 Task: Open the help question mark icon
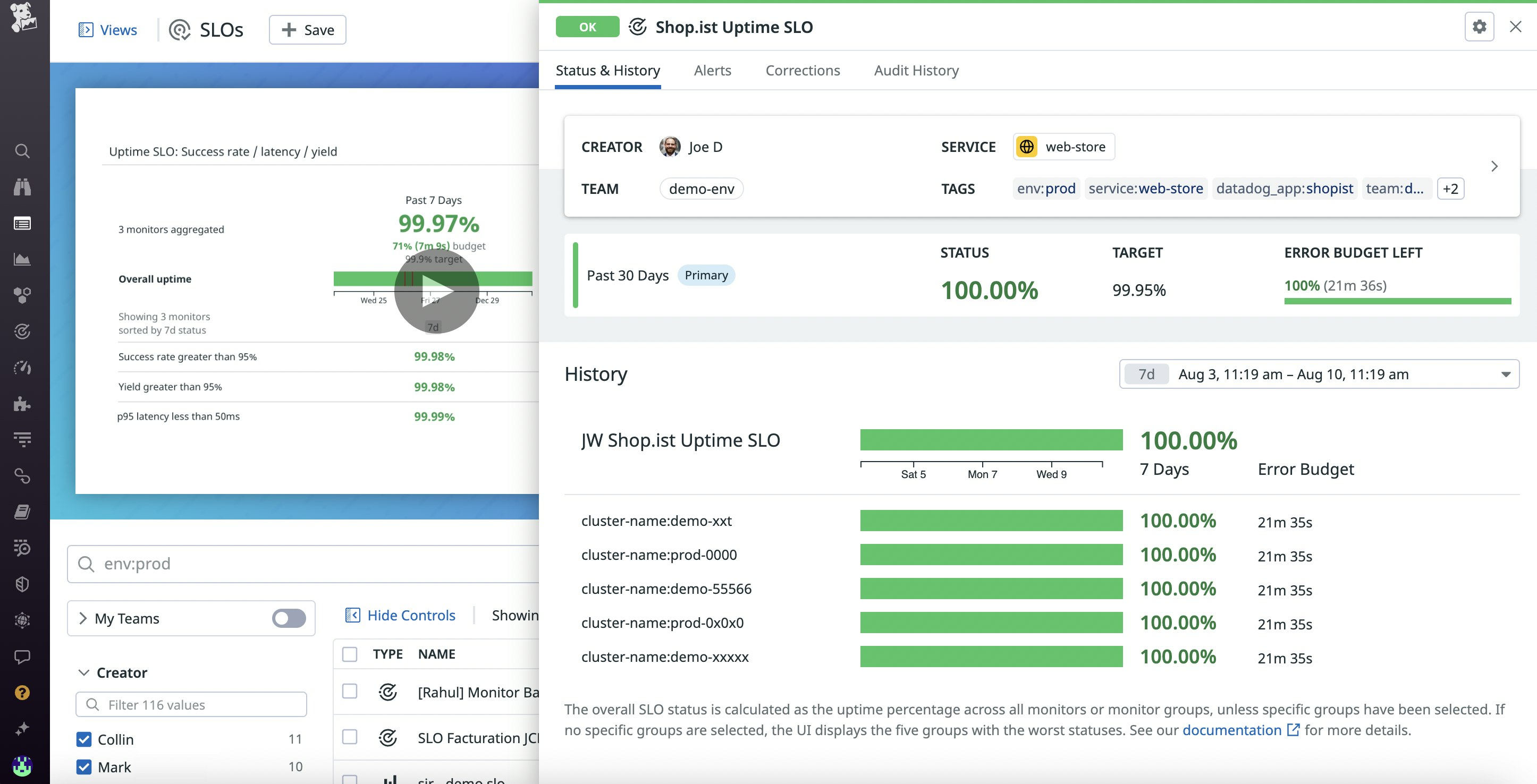tap(22, 693)
